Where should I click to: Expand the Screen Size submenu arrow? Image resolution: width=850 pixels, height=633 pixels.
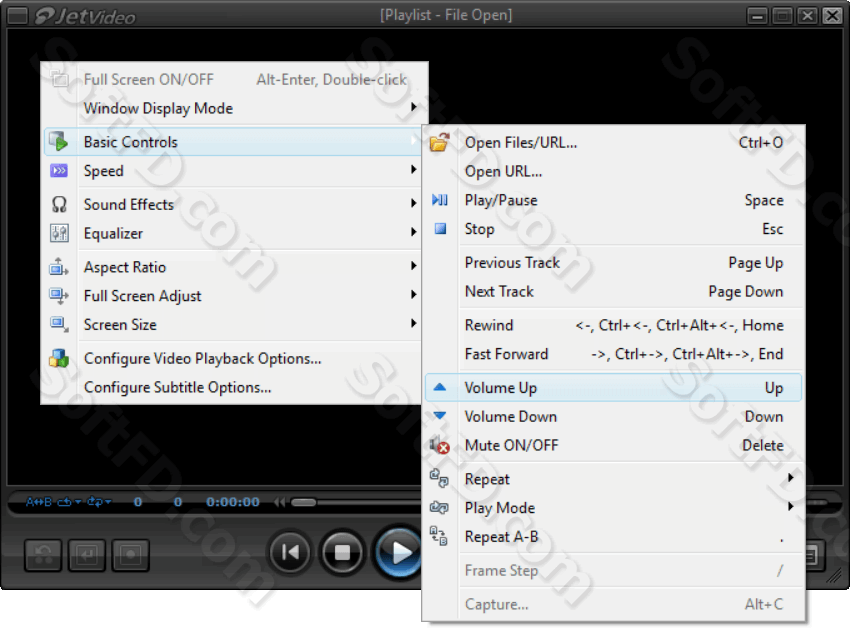414,323
